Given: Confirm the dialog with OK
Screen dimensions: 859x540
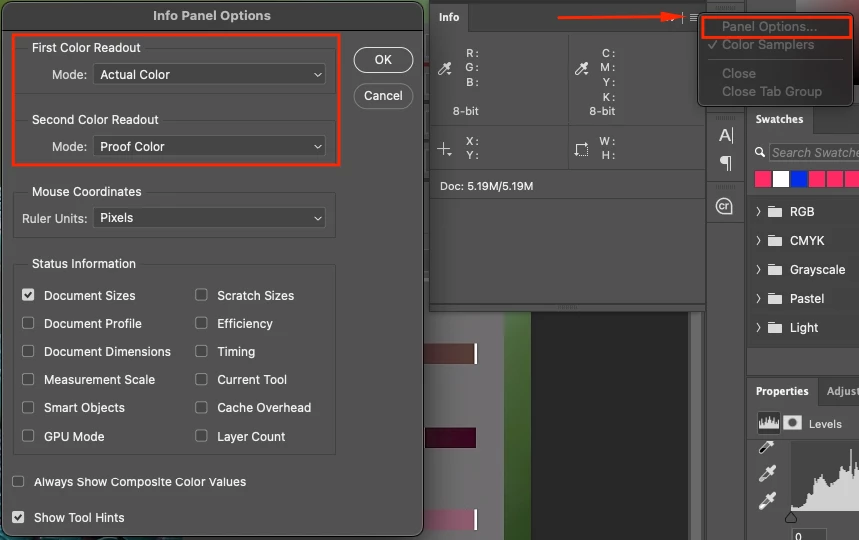Looking at the screenshot, I should click(x=383, y=60).
